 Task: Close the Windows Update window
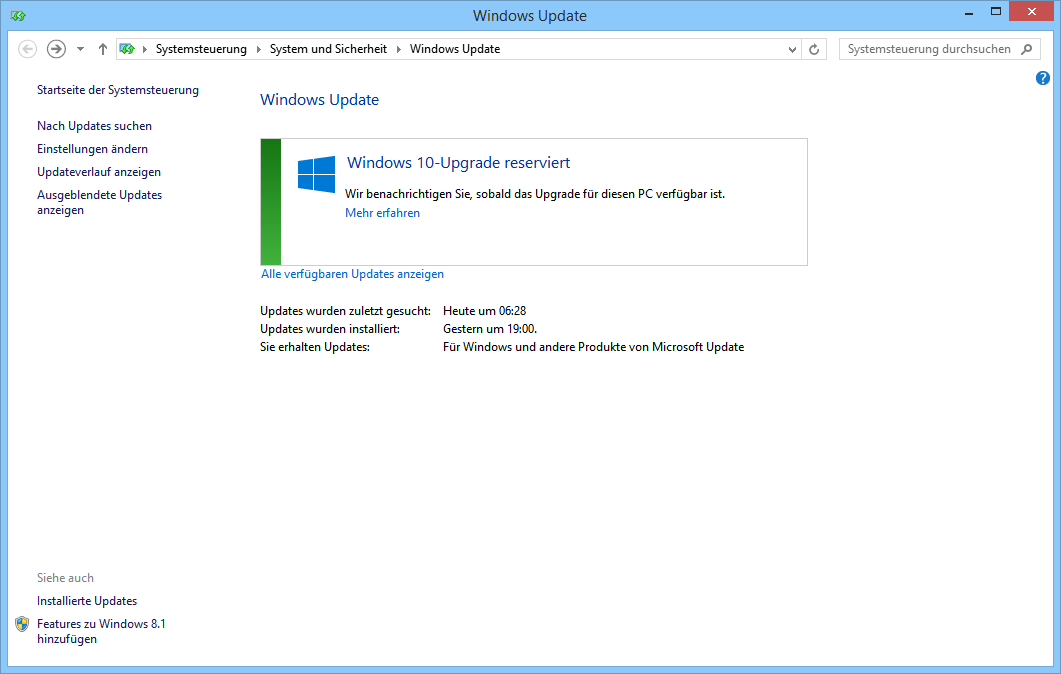point(1031,12)
